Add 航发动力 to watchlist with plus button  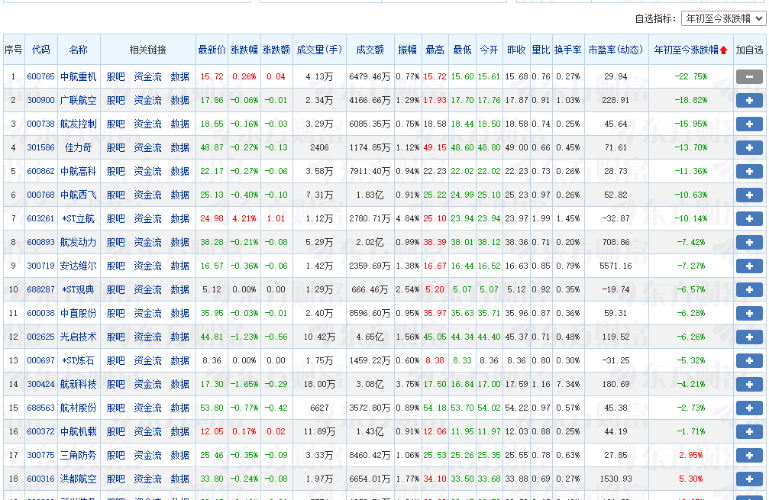749,242
